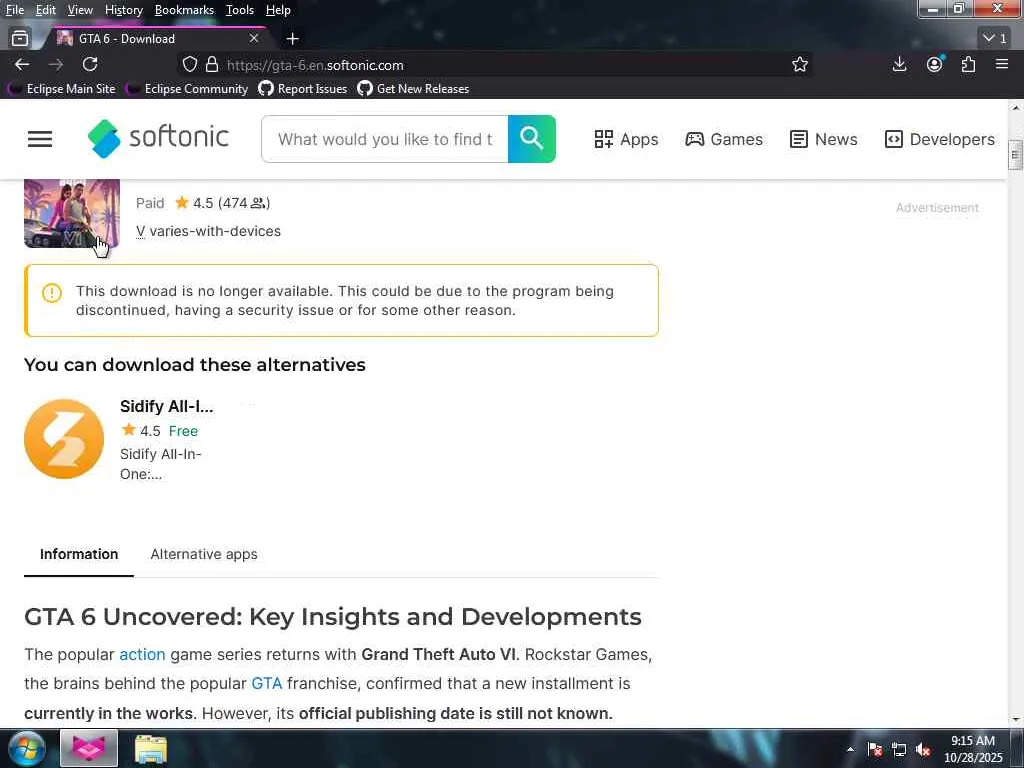Screen dimensions: 1024x768
Task: Open the account profile icon
Action: pos(935,64)
